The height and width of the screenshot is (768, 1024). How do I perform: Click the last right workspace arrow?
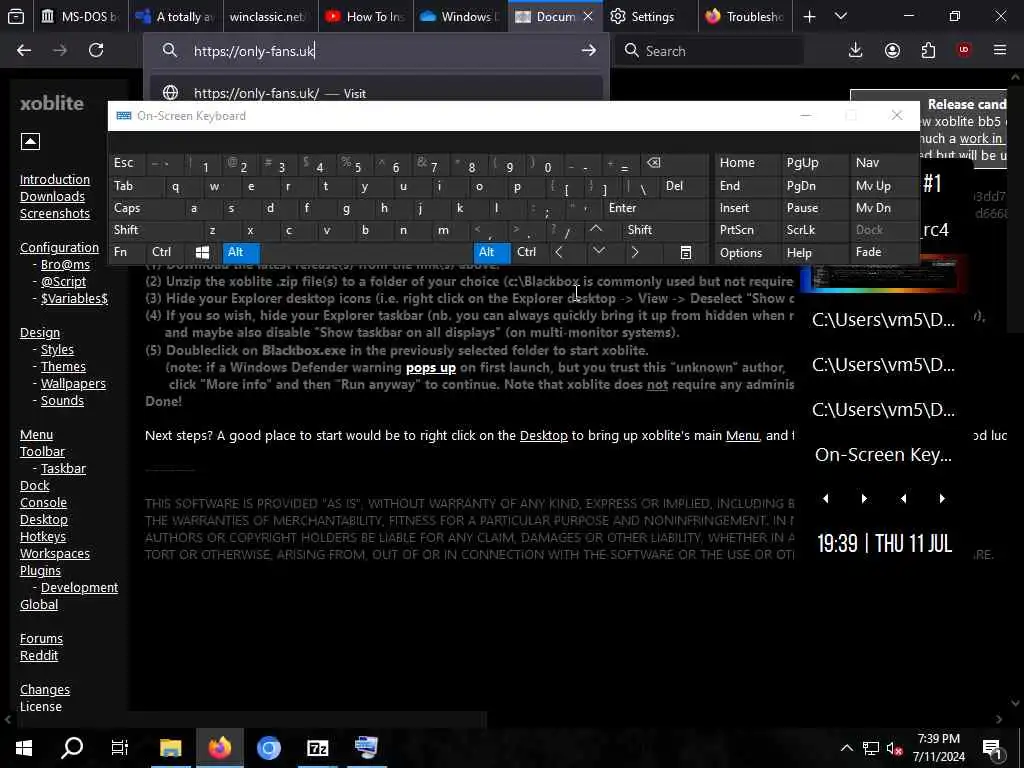click(x=942, y=498)
